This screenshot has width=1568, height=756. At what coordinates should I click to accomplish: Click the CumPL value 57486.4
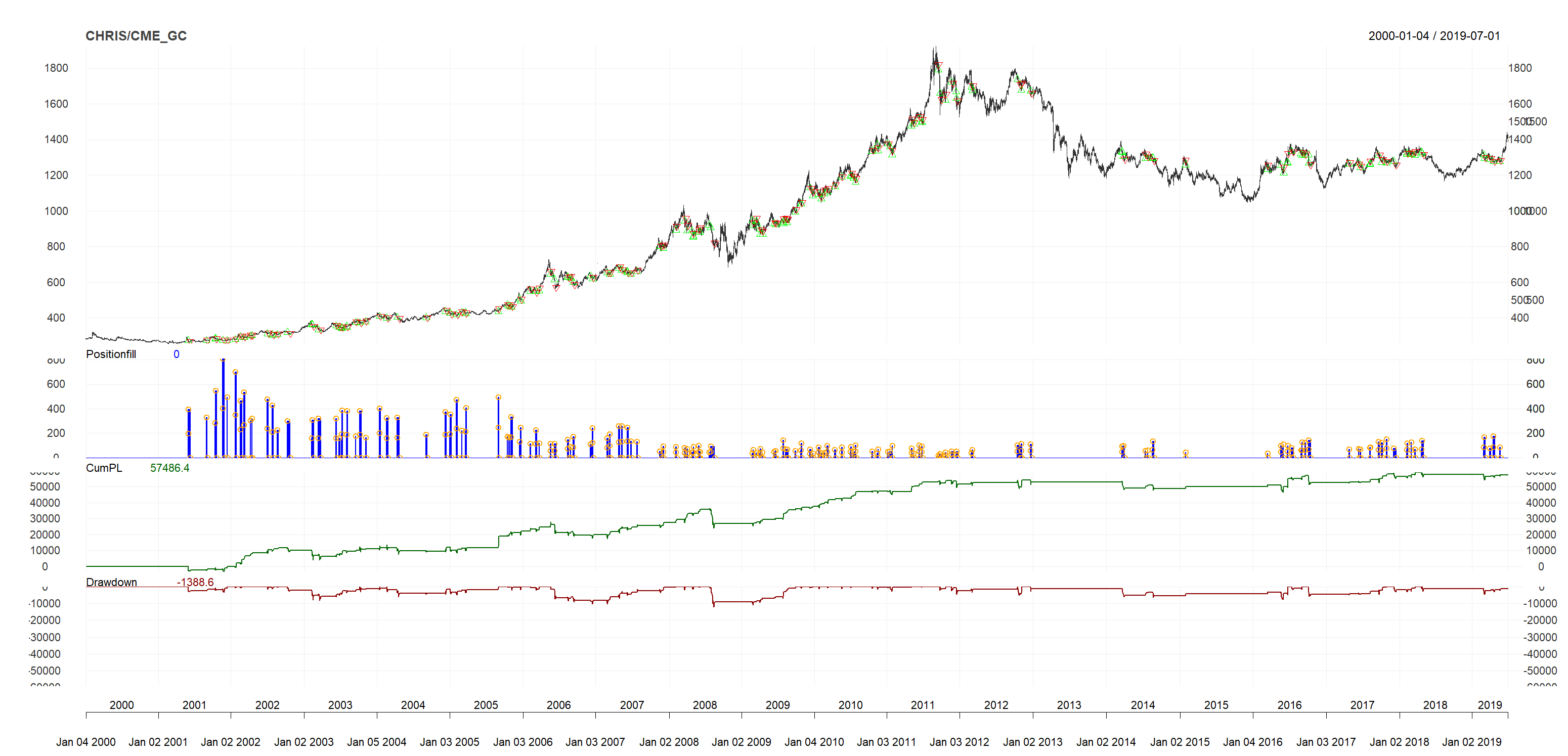tap(169, 468)
